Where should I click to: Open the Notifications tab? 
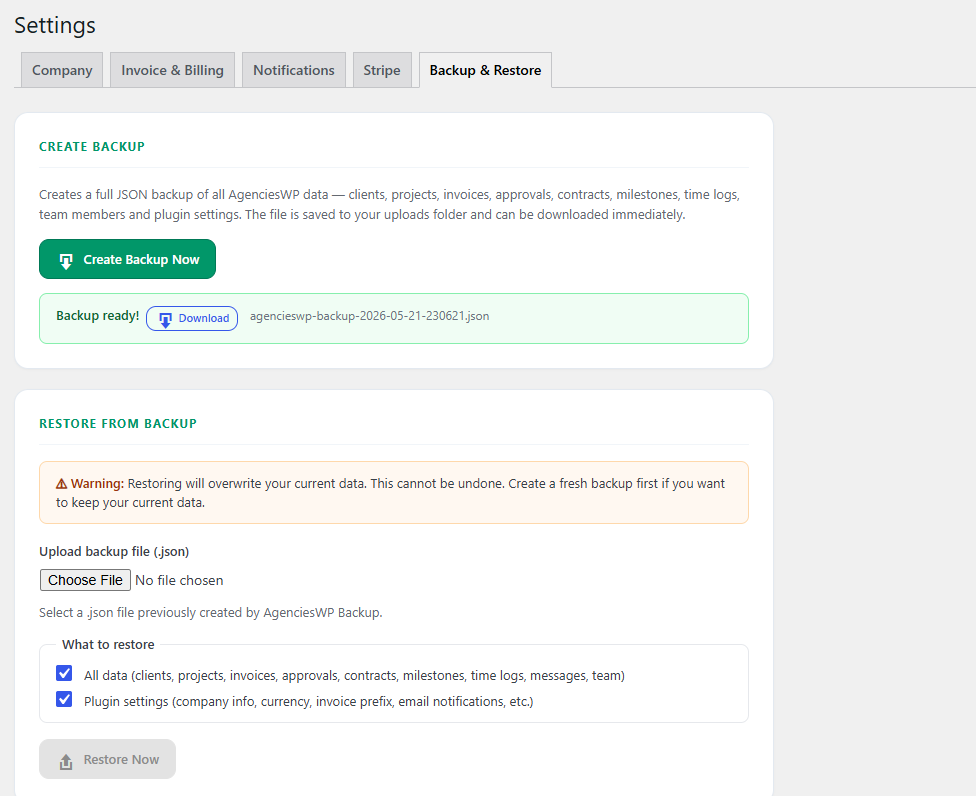[294, 70]
